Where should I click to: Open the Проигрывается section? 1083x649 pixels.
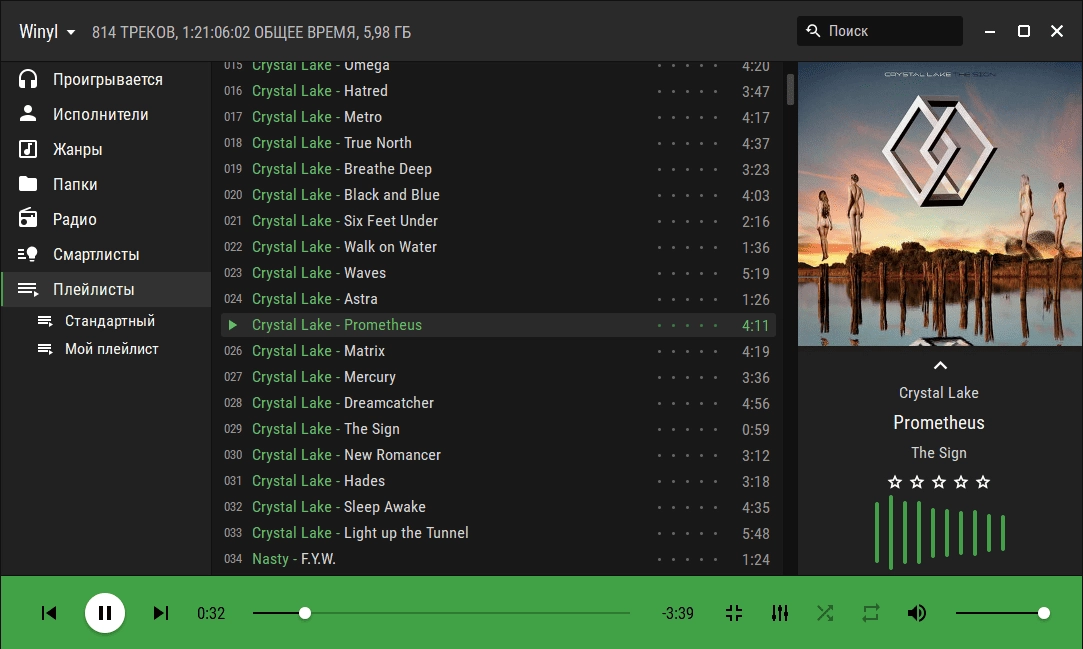[x=106, y=79]
